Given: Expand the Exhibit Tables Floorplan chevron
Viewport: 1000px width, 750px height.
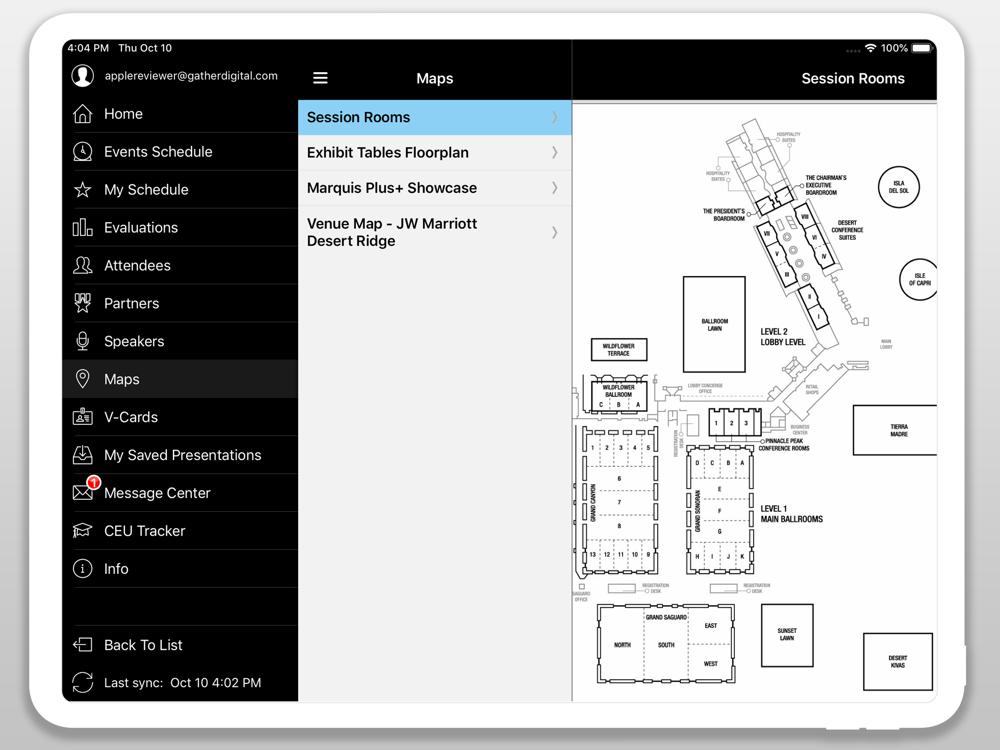Looking at the screenshot, I should tap(555, 152).
